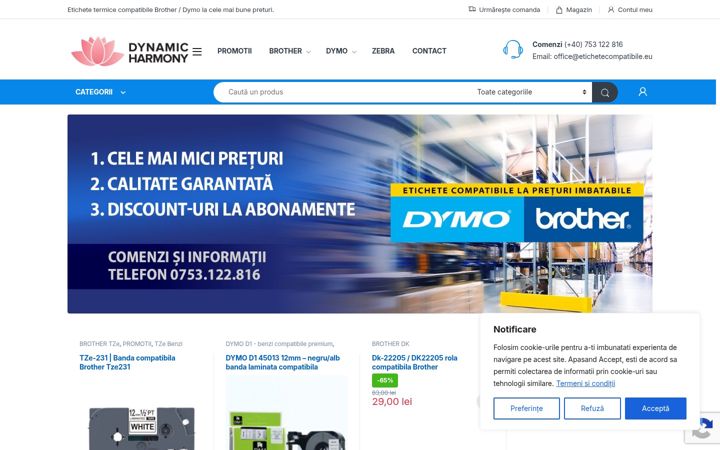Click the person icon beside Contul meu
Screen dimensions: 720x450
pyautogui.click(x=611, y=10)
